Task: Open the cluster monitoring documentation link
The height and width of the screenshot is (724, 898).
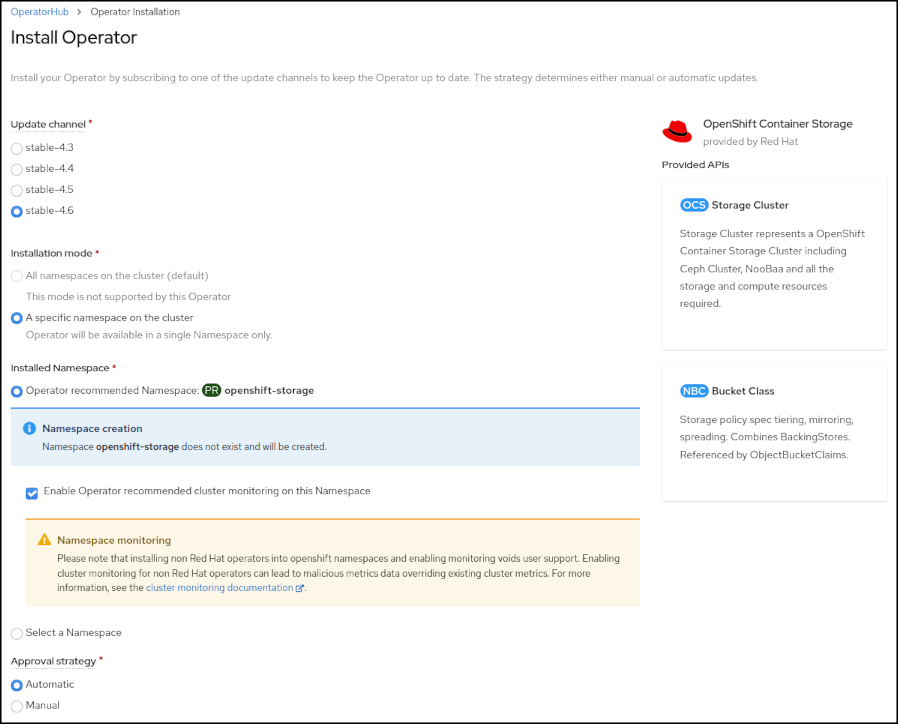Action: (x=219, y=588)
